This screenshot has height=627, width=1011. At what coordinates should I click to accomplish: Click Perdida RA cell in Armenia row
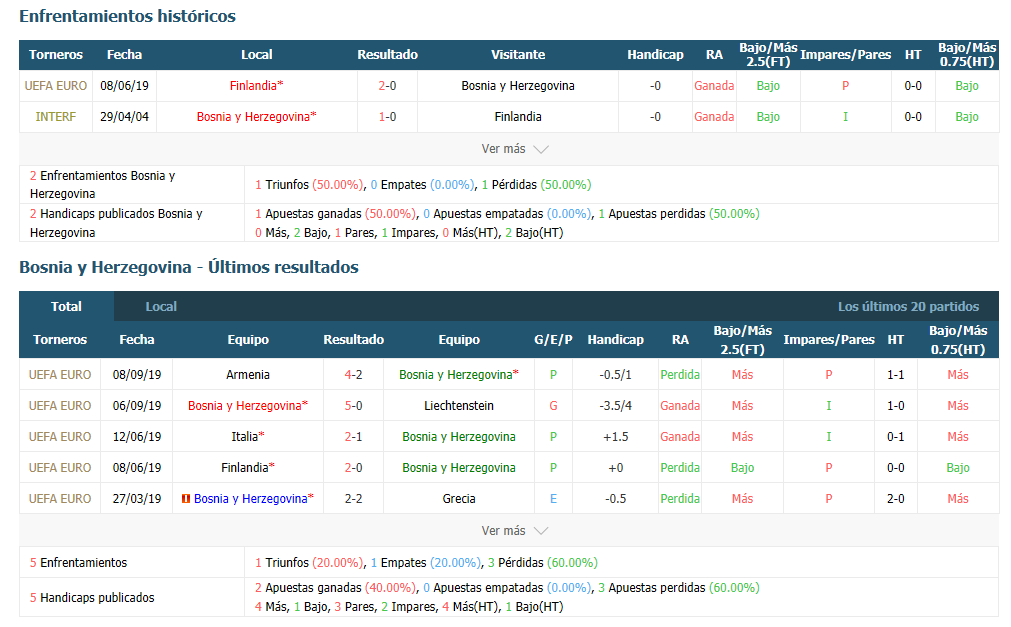pyautogui.click(x=680, y=375)
